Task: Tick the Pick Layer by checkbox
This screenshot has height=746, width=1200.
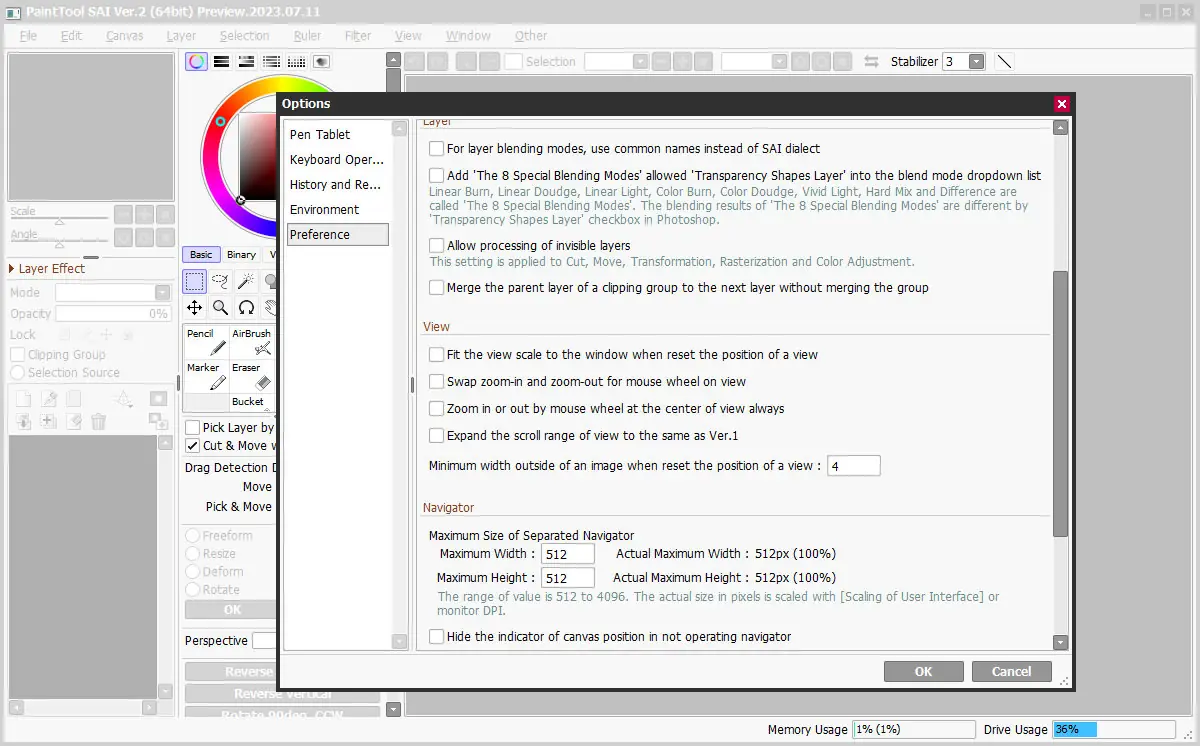Action: (x=193, y=427)
